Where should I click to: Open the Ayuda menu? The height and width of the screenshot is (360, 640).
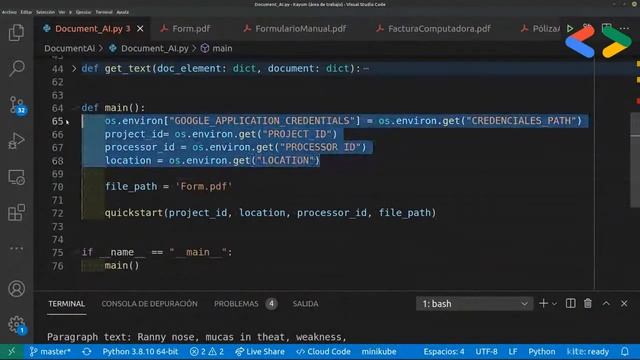[x=122, y=12]
